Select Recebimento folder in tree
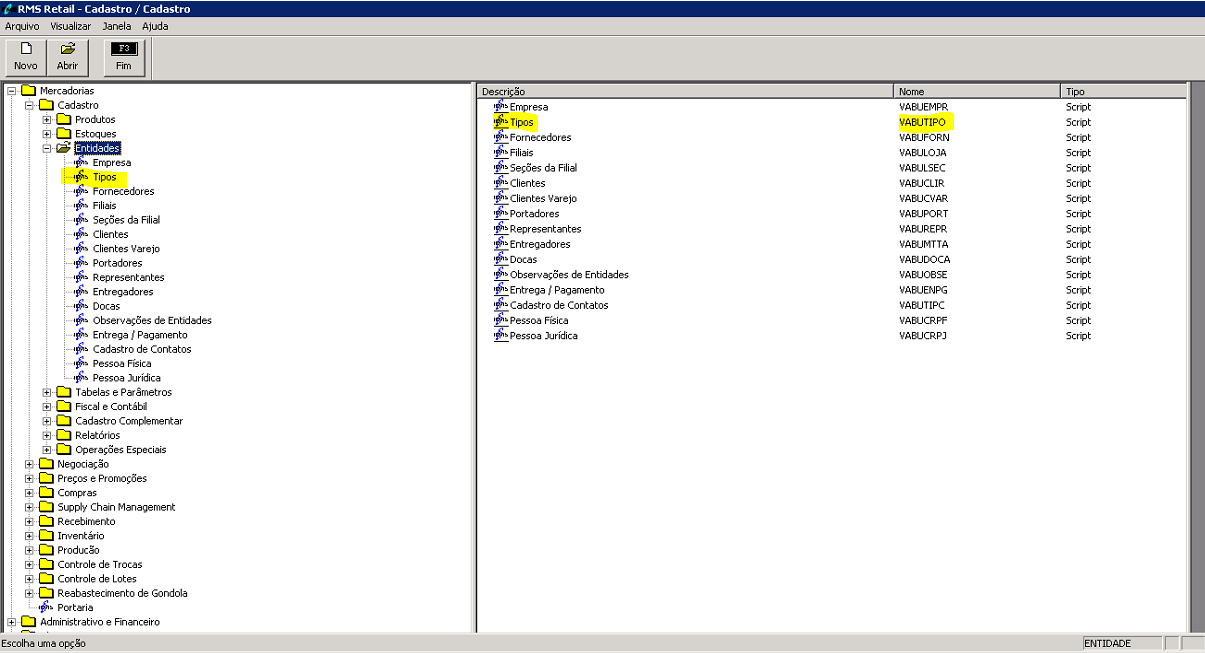The width and height of the screenshot is (1205, 653). pos(86,521)
